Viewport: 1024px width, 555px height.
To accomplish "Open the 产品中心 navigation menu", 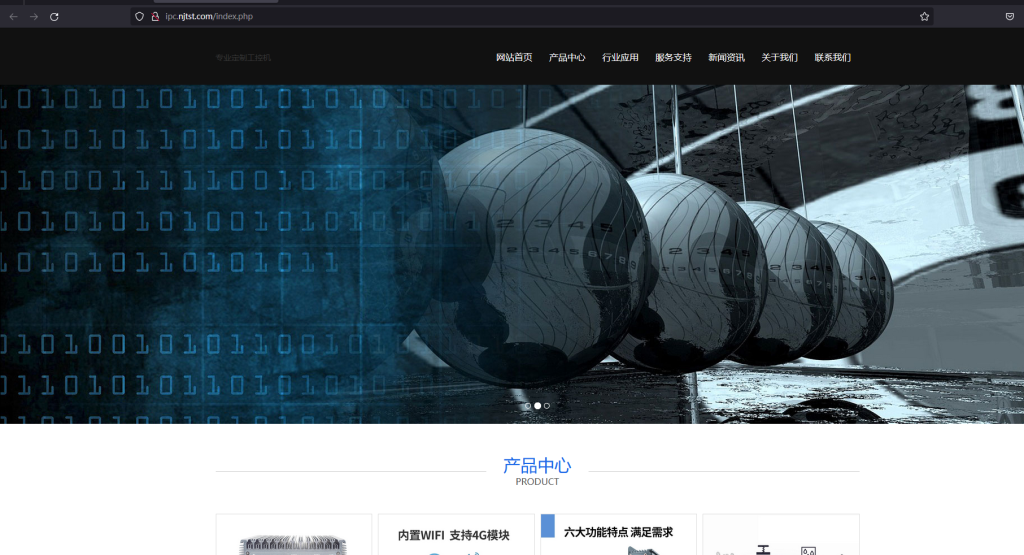I will click(x=567, y=58).
